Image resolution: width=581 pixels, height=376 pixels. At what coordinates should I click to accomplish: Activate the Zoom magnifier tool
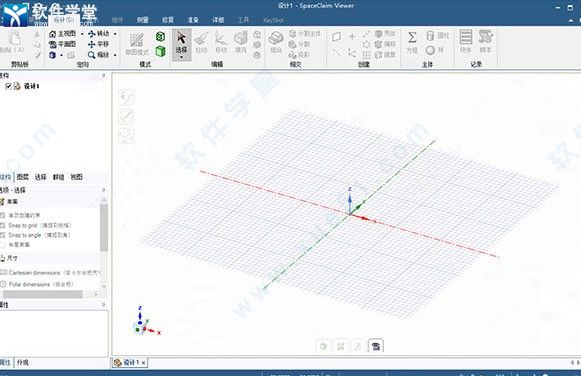pos(92,55)
